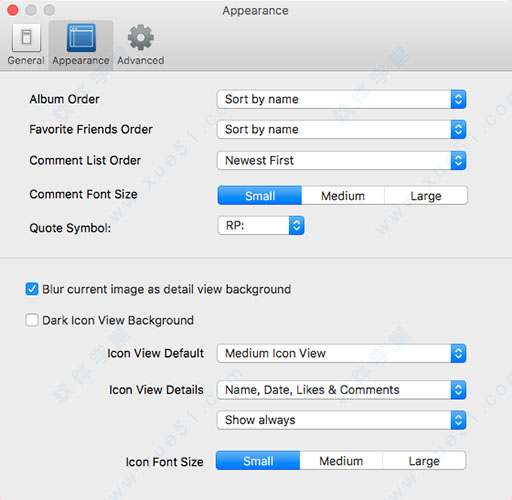Open the Icon View Default dropdown

tap(341, 353)
